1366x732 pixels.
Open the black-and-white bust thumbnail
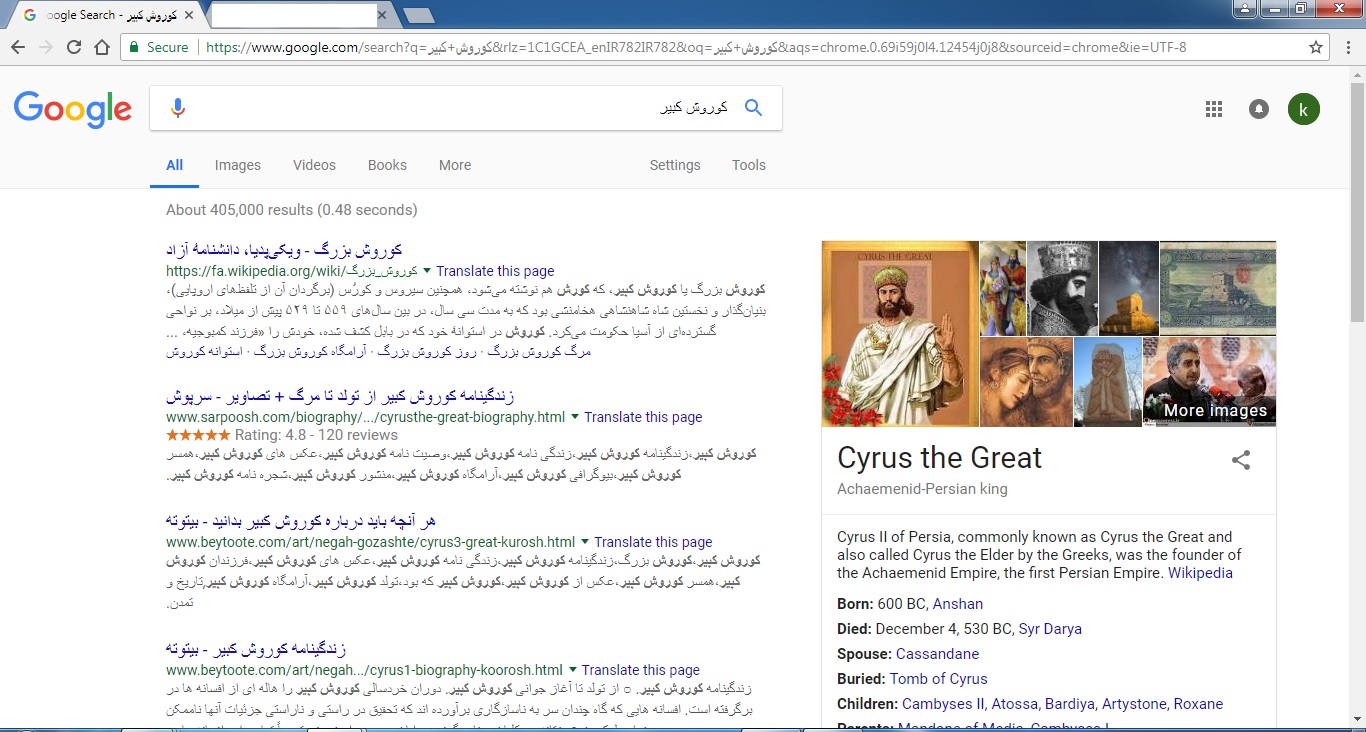1062,288
